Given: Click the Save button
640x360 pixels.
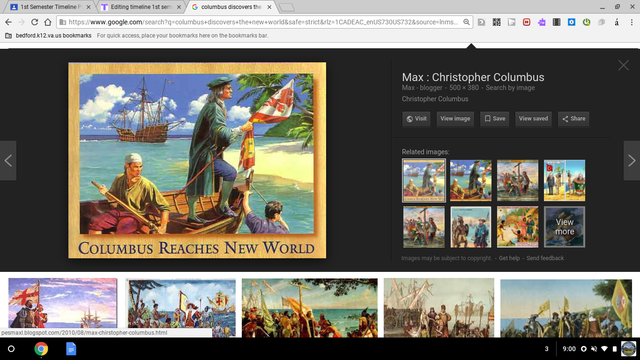Looking at the screenshot, I should 495,119.
